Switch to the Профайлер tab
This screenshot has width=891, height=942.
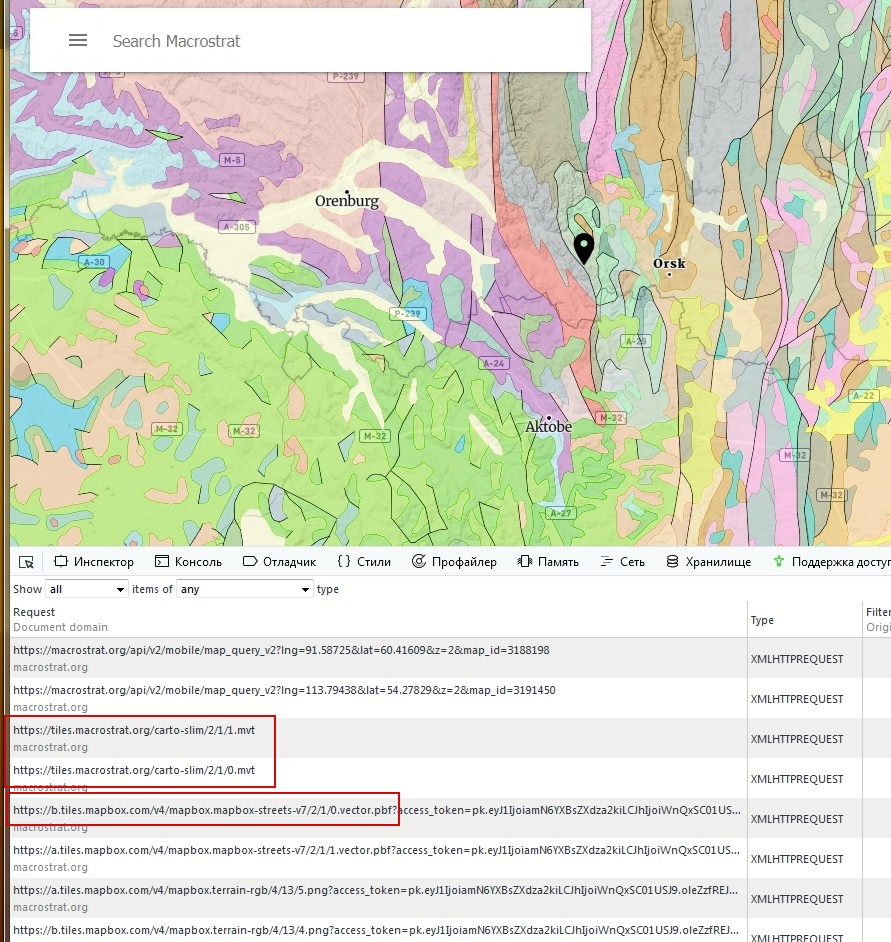454,562
